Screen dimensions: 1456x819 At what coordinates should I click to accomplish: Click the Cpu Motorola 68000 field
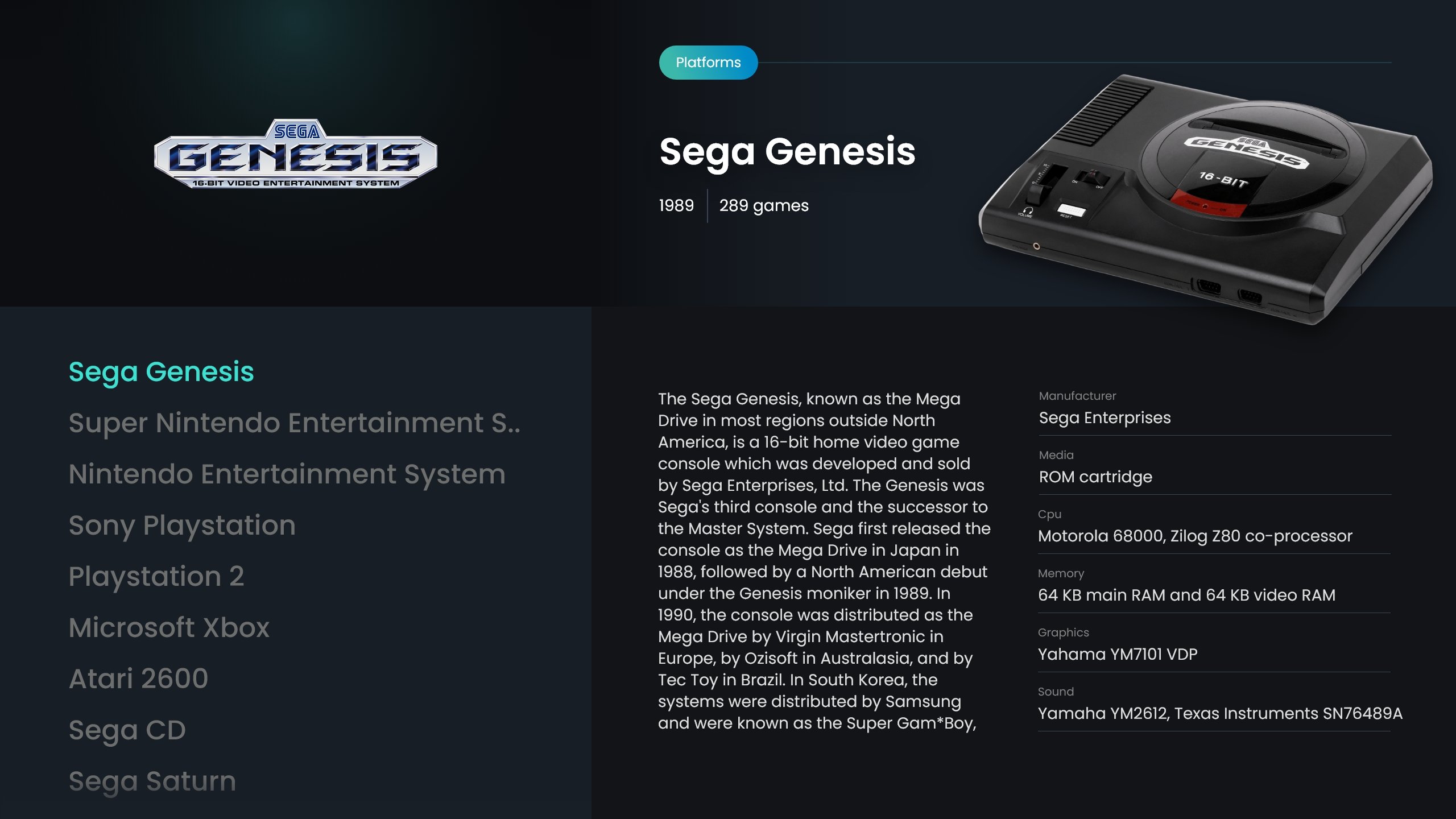1214,528
